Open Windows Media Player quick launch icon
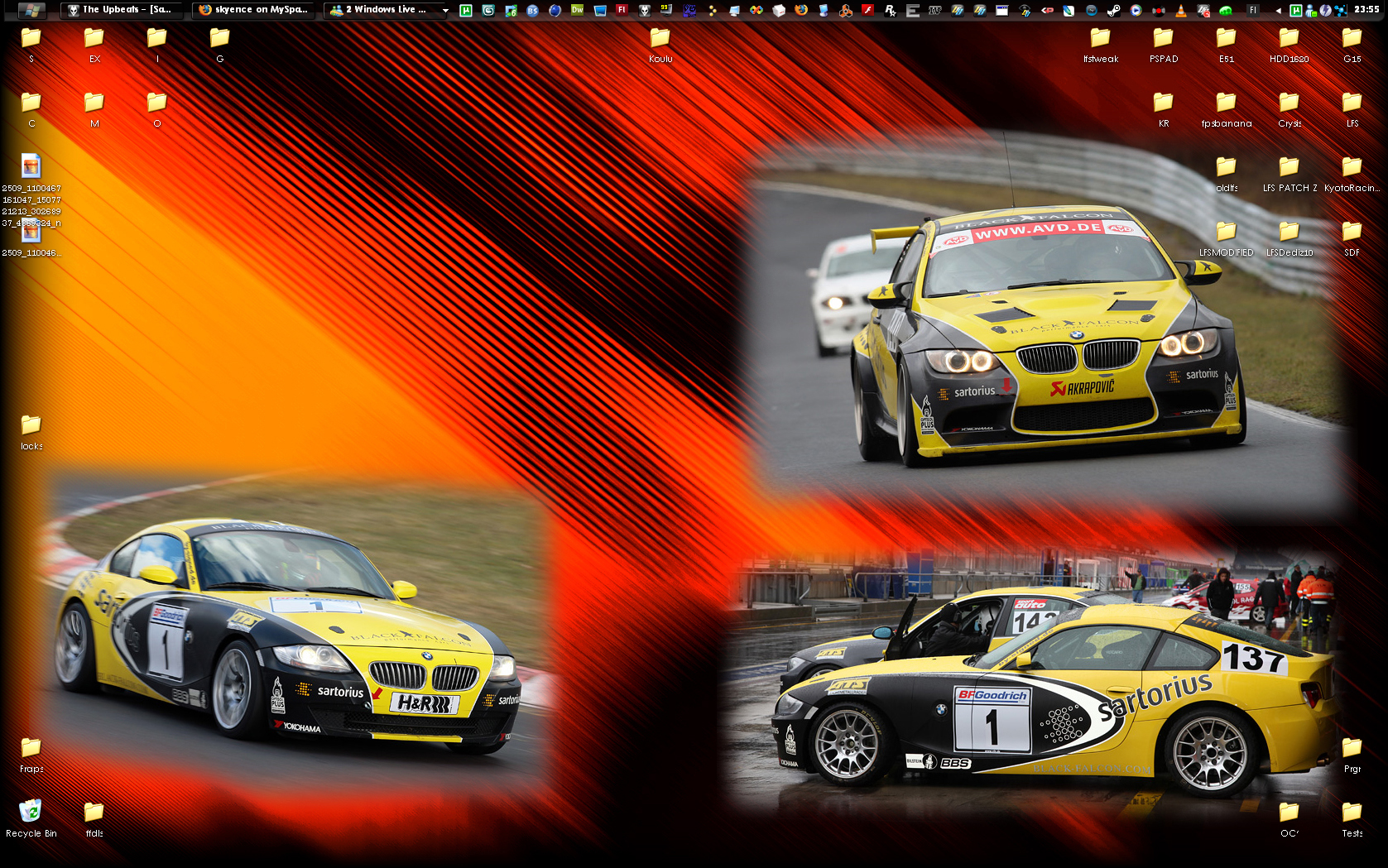The width and height of the screenshot is (1388, 868). [1136, 10]
